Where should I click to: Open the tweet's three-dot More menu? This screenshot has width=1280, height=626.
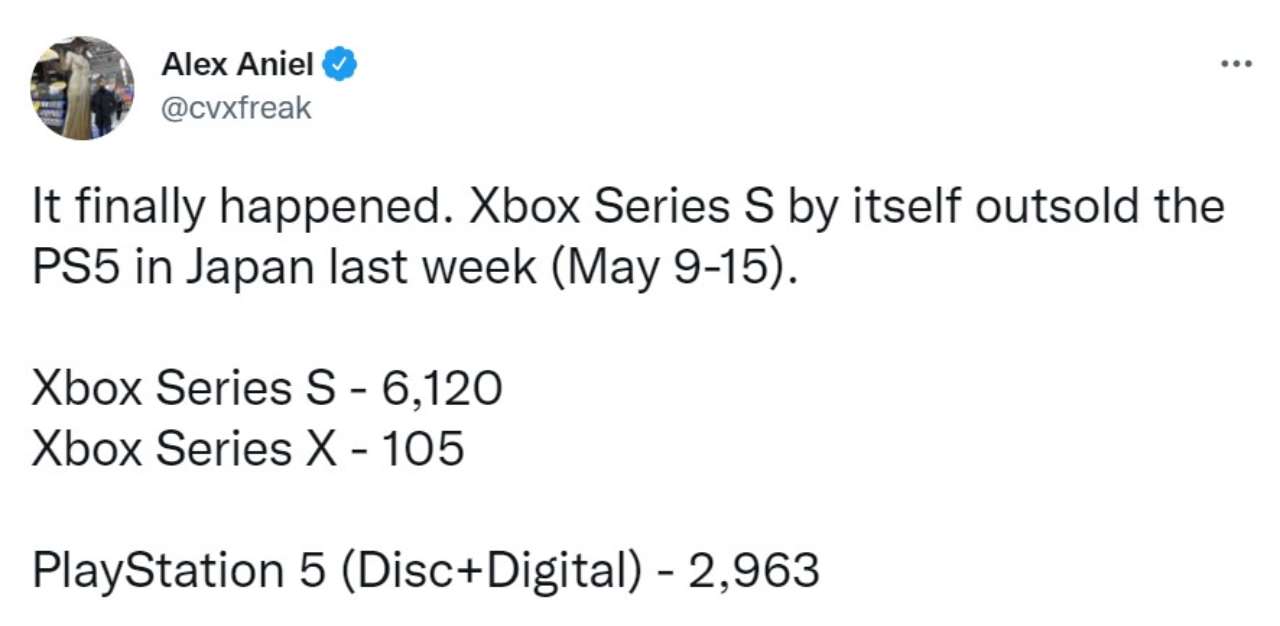point(1236,65)
